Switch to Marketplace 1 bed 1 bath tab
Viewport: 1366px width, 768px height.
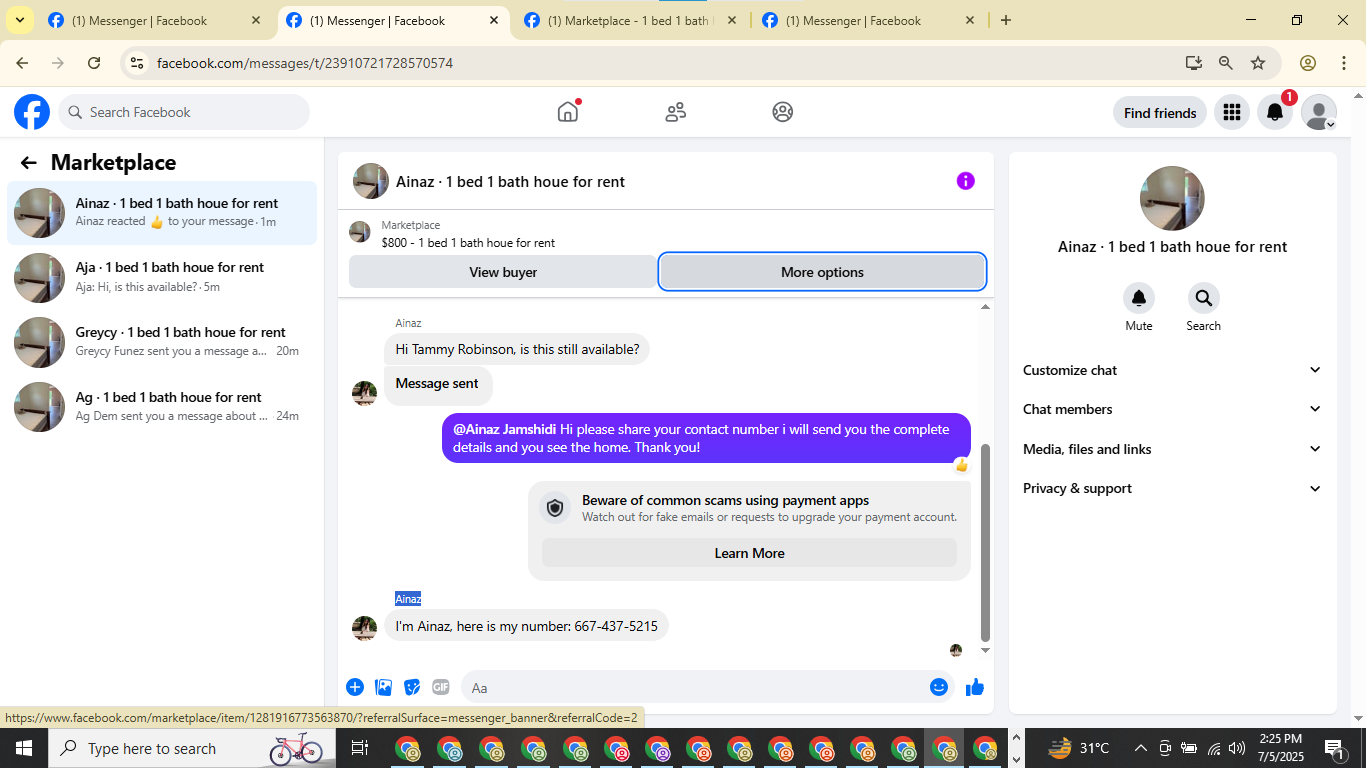point(632,20)
